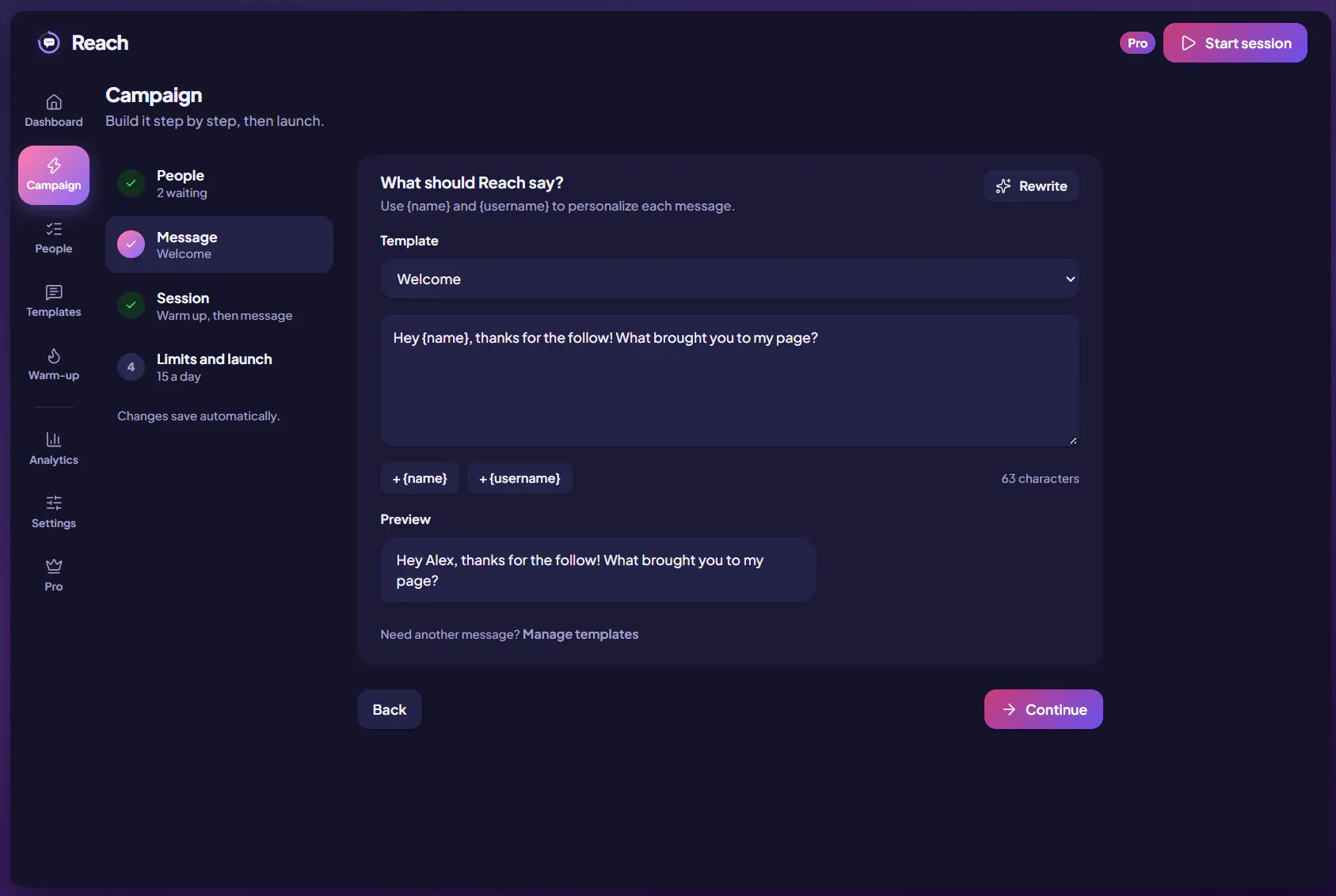
Task: Open the Dashboard home icon
Action: (x=54, y=102)
